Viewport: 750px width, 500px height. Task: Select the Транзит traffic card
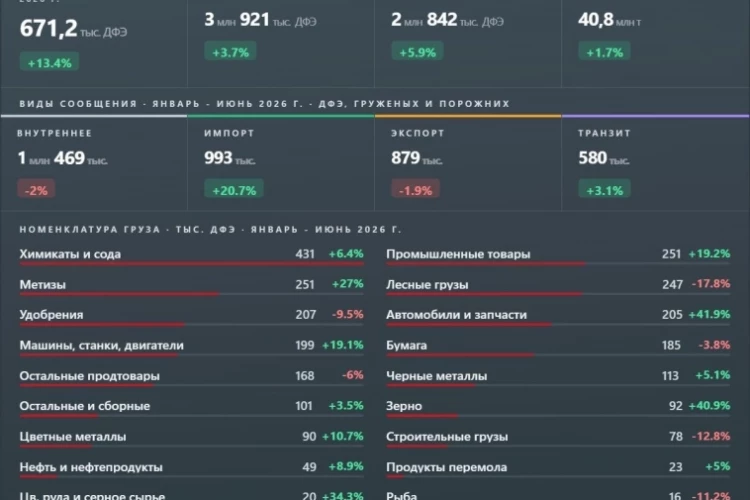pos(656,163)
